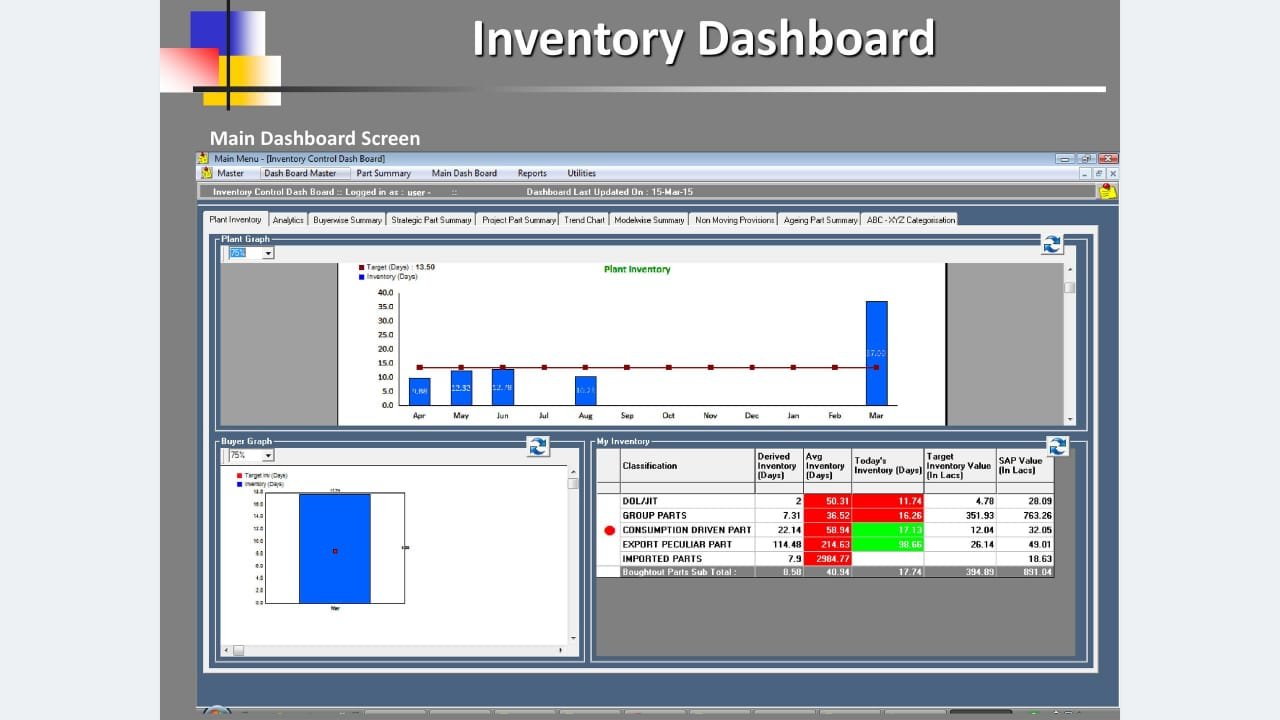Switch to the Trend Chart tab

coord(584,220)
